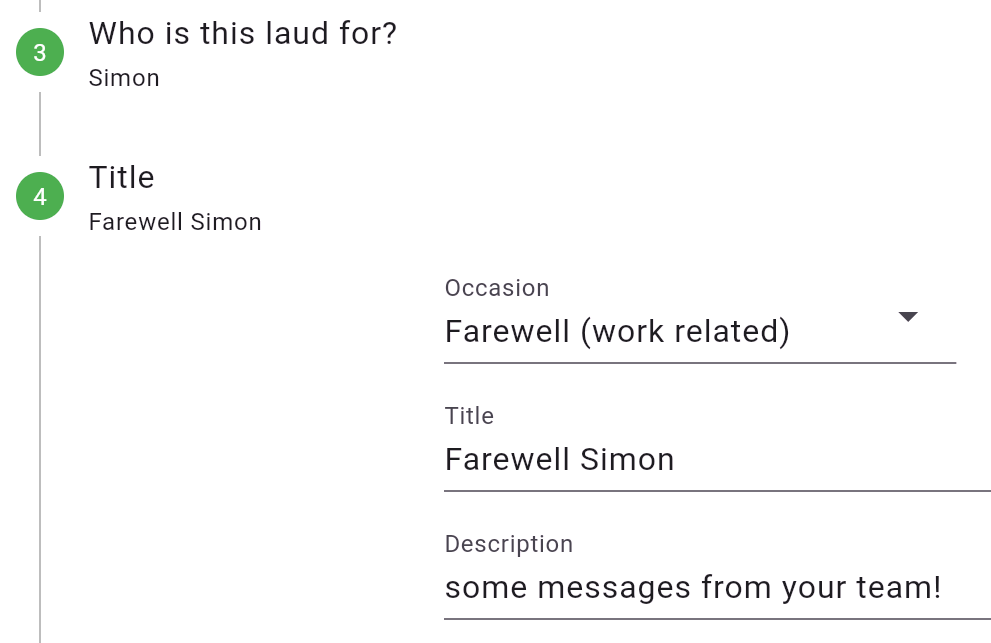Click the Title label above the input
991x643 pixels.
[469, 416]
